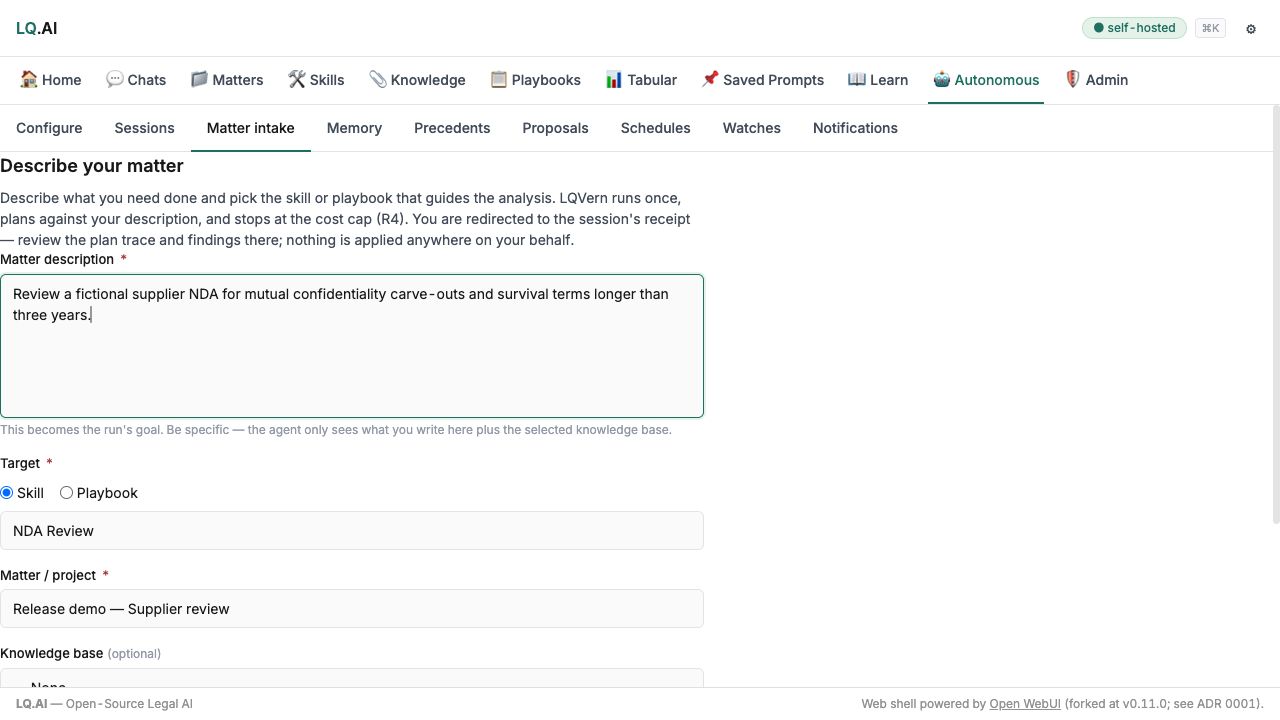Click the ⌘K command shortcut button
Screen dimensions: 1280x720
click(1210, 28)
